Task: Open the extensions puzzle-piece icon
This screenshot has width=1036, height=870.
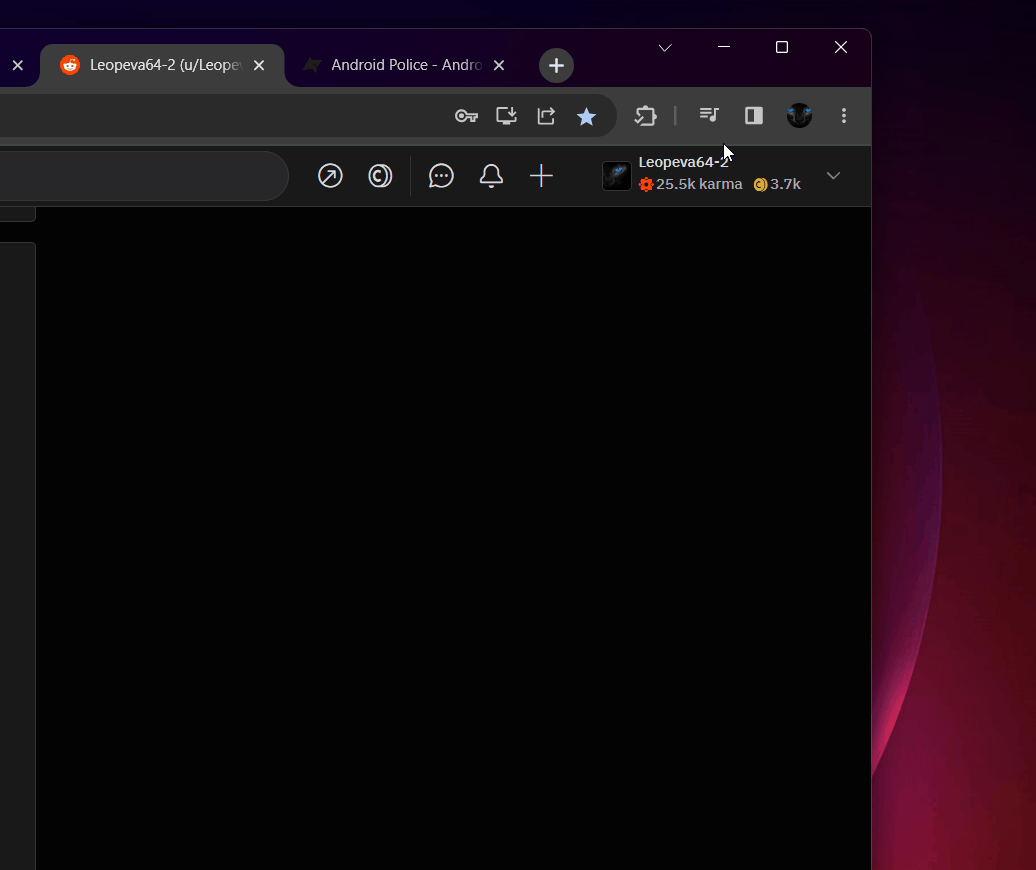Action: pos(645,116)
